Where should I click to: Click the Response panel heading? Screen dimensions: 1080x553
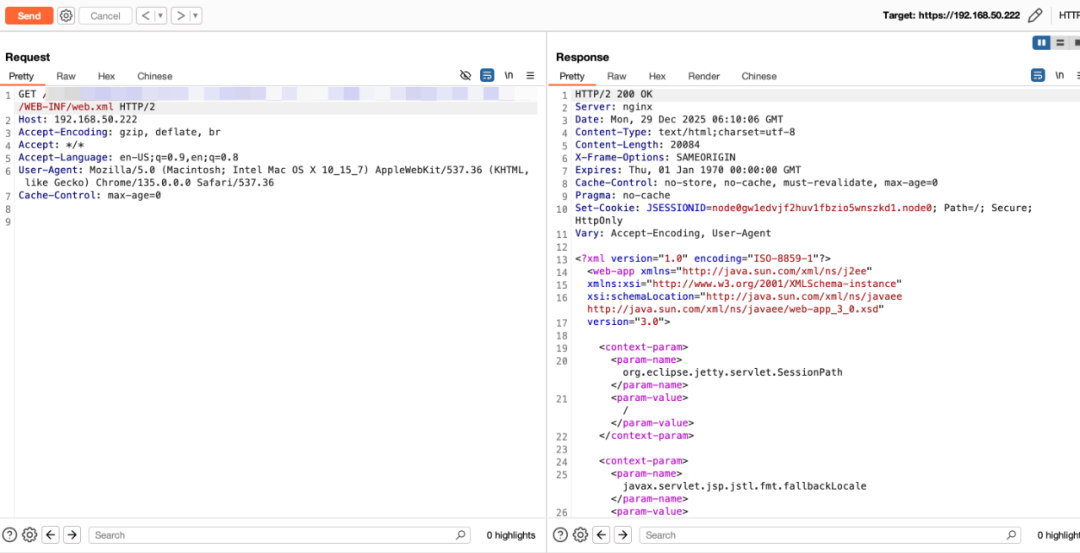click(x=582, y=57)
